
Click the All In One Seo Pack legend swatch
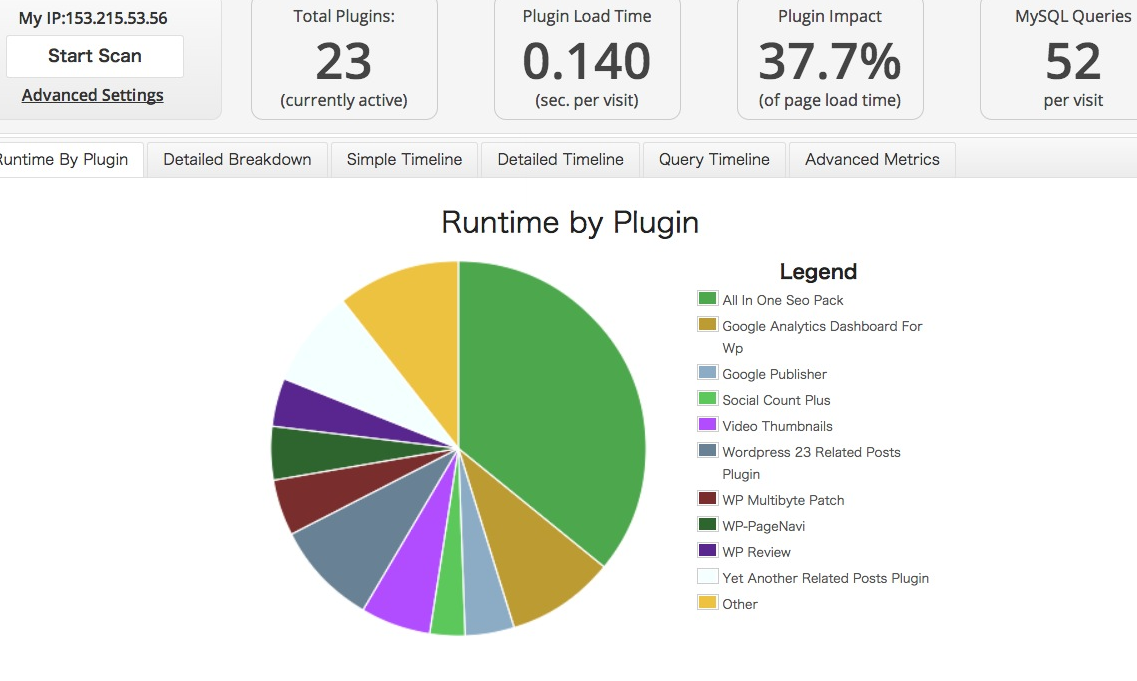707,298
